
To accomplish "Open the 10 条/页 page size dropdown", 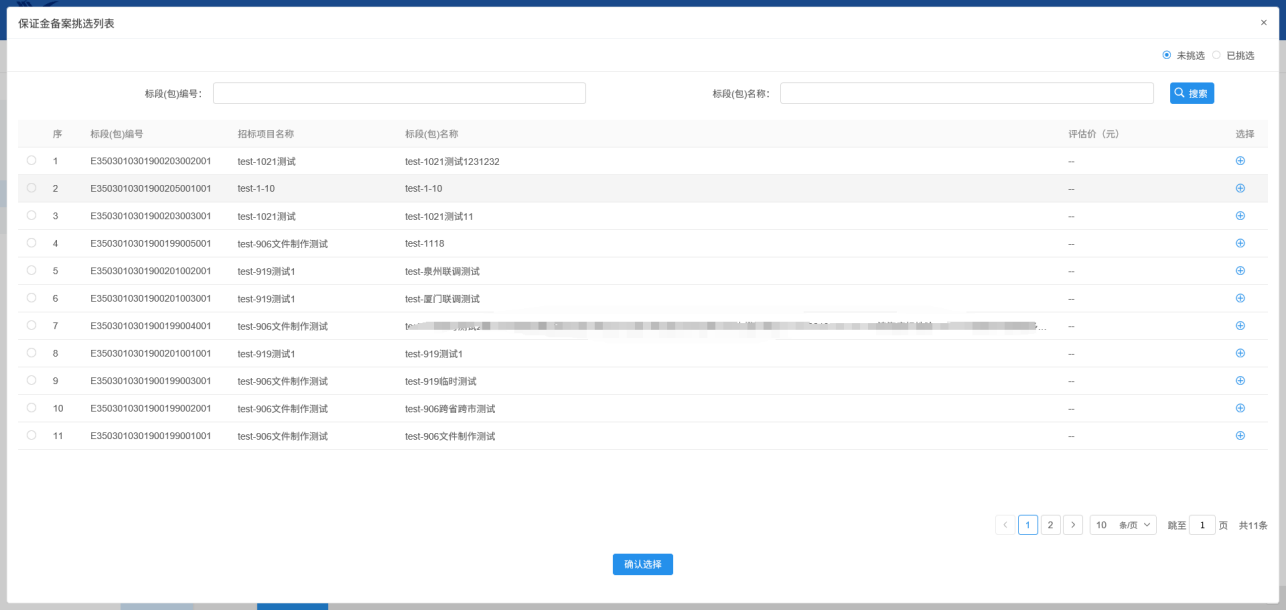I will [x=1122, y=525].
